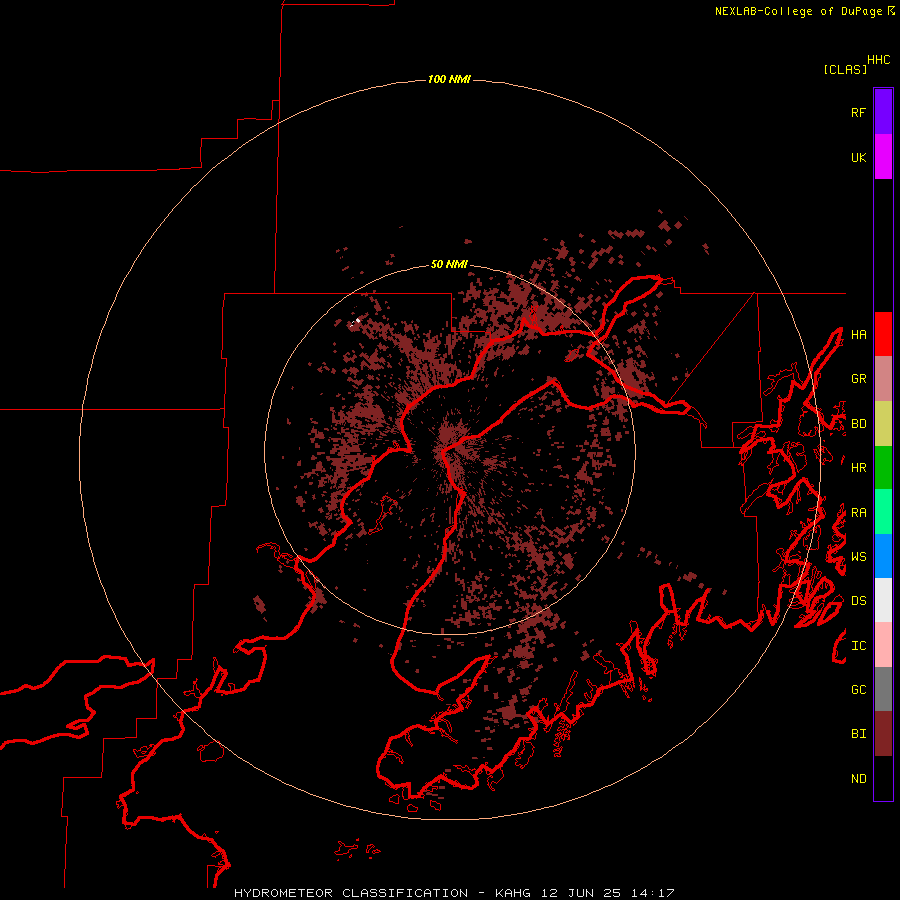Image resolution: width=900 pixels, height=900 pixels.
Task: Click the [CLAS] legend header
Action: (x=845, y=69)
